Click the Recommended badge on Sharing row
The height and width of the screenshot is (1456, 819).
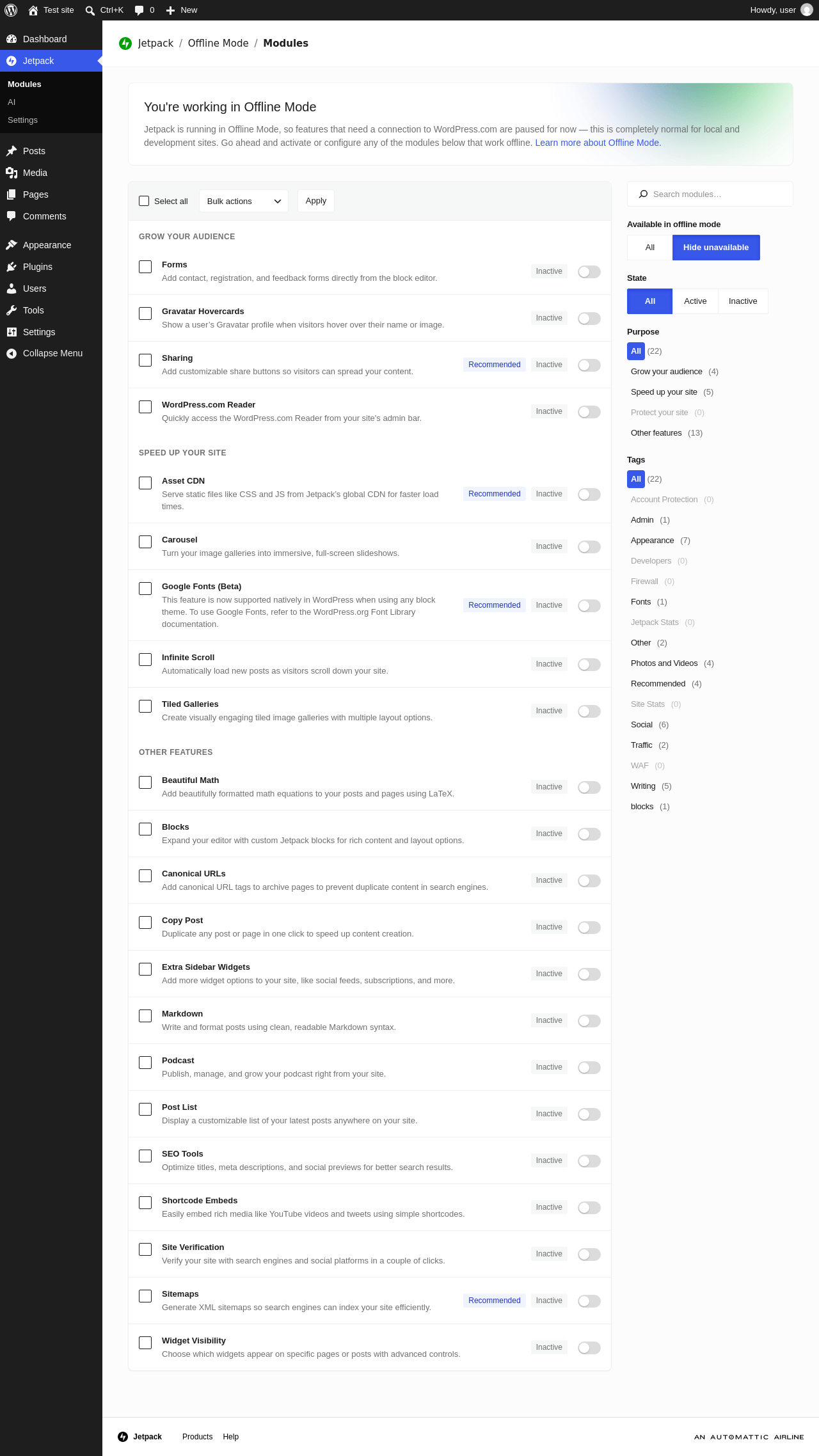click(495, 365)
